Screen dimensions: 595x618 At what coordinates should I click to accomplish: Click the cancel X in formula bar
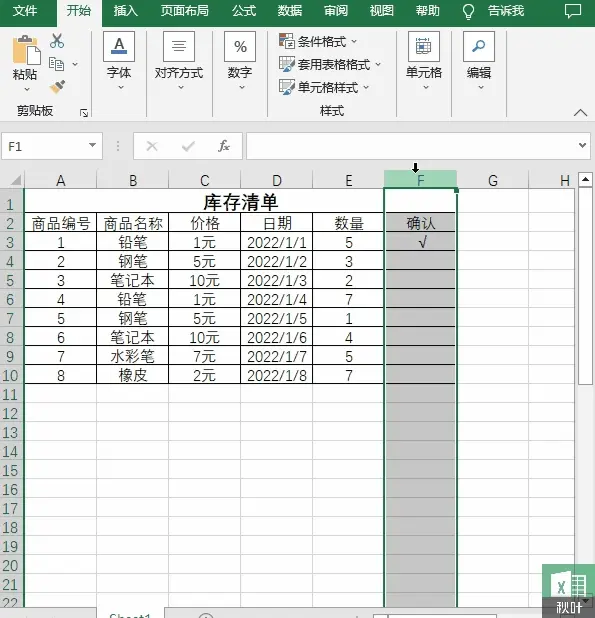pos(152,146)
